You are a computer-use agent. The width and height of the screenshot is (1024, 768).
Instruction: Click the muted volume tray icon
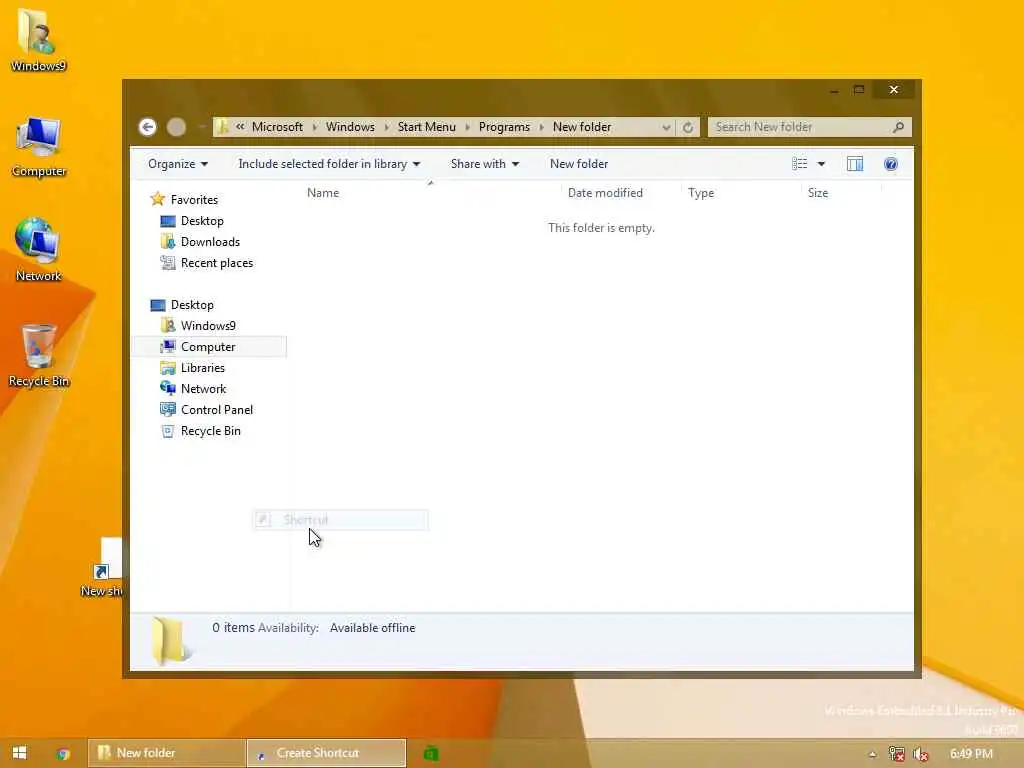tap(921, 754)
